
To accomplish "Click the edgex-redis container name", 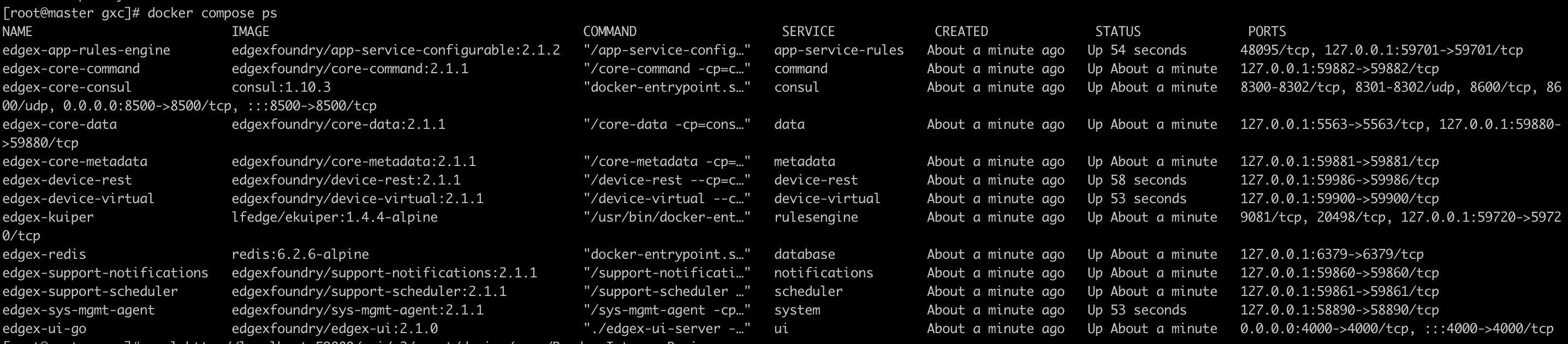I will (44, 254).
